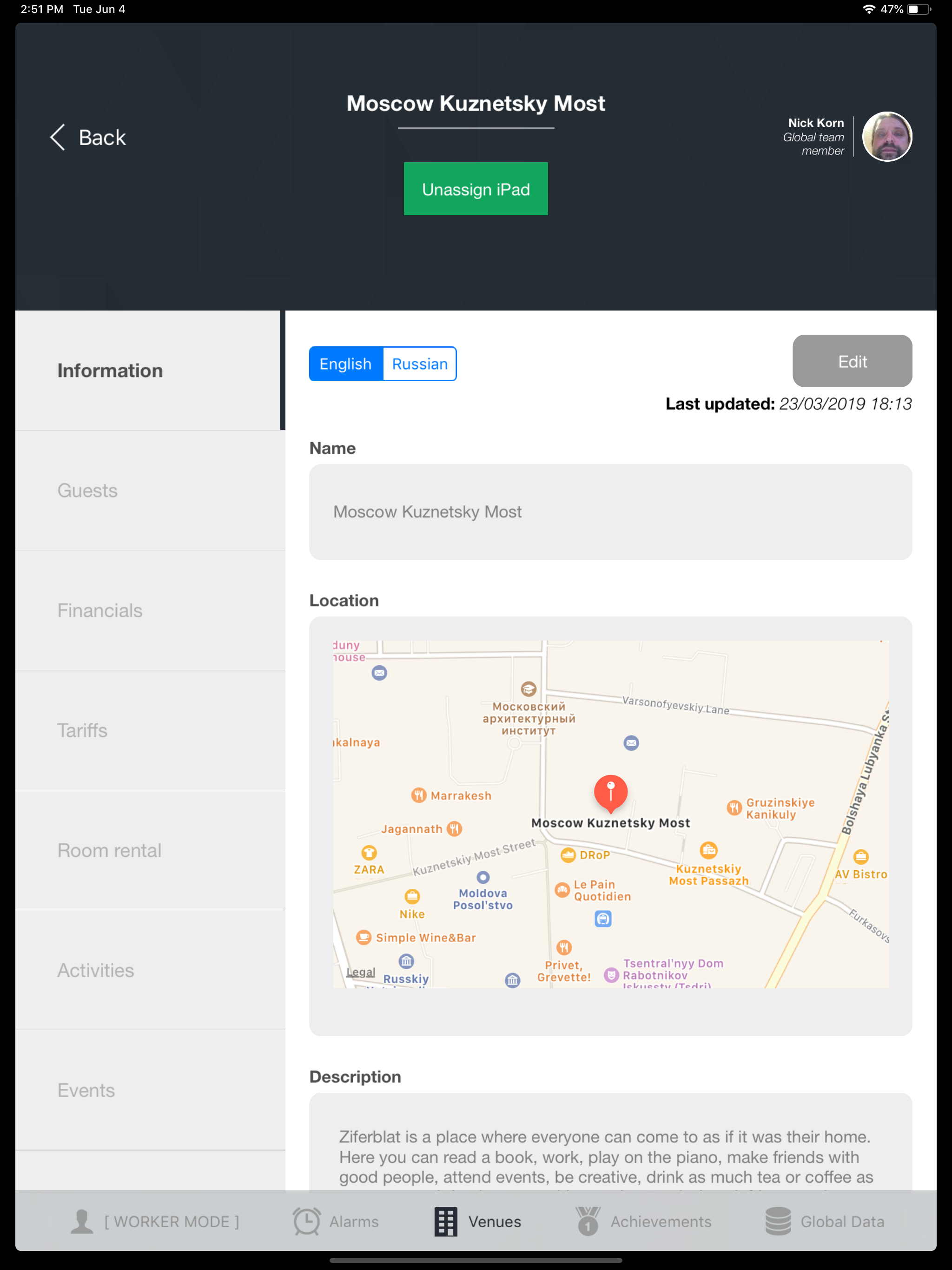Open the Achievements medal icon tab
Viewport: 952px width, 1270px height.
588,1221
